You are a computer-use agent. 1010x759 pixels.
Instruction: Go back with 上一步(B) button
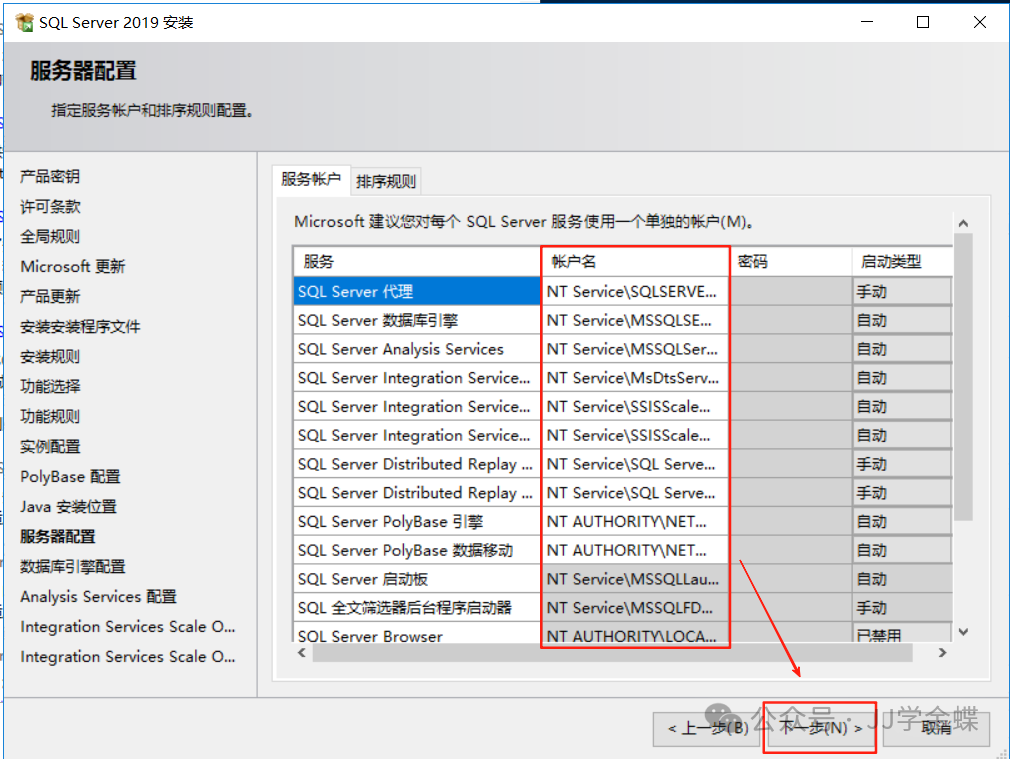point(707,729)
